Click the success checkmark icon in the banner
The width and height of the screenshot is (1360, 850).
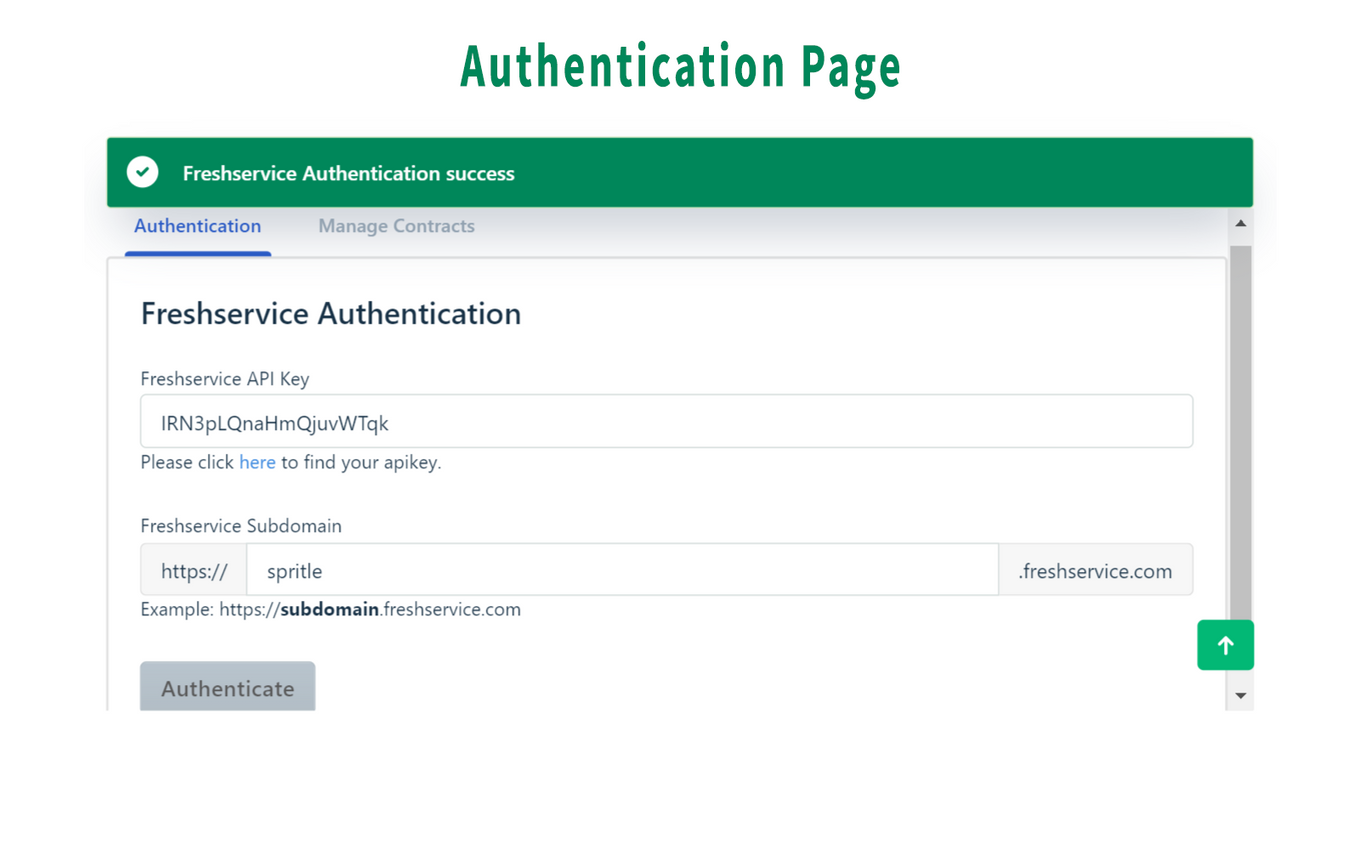tap(143, 172)
